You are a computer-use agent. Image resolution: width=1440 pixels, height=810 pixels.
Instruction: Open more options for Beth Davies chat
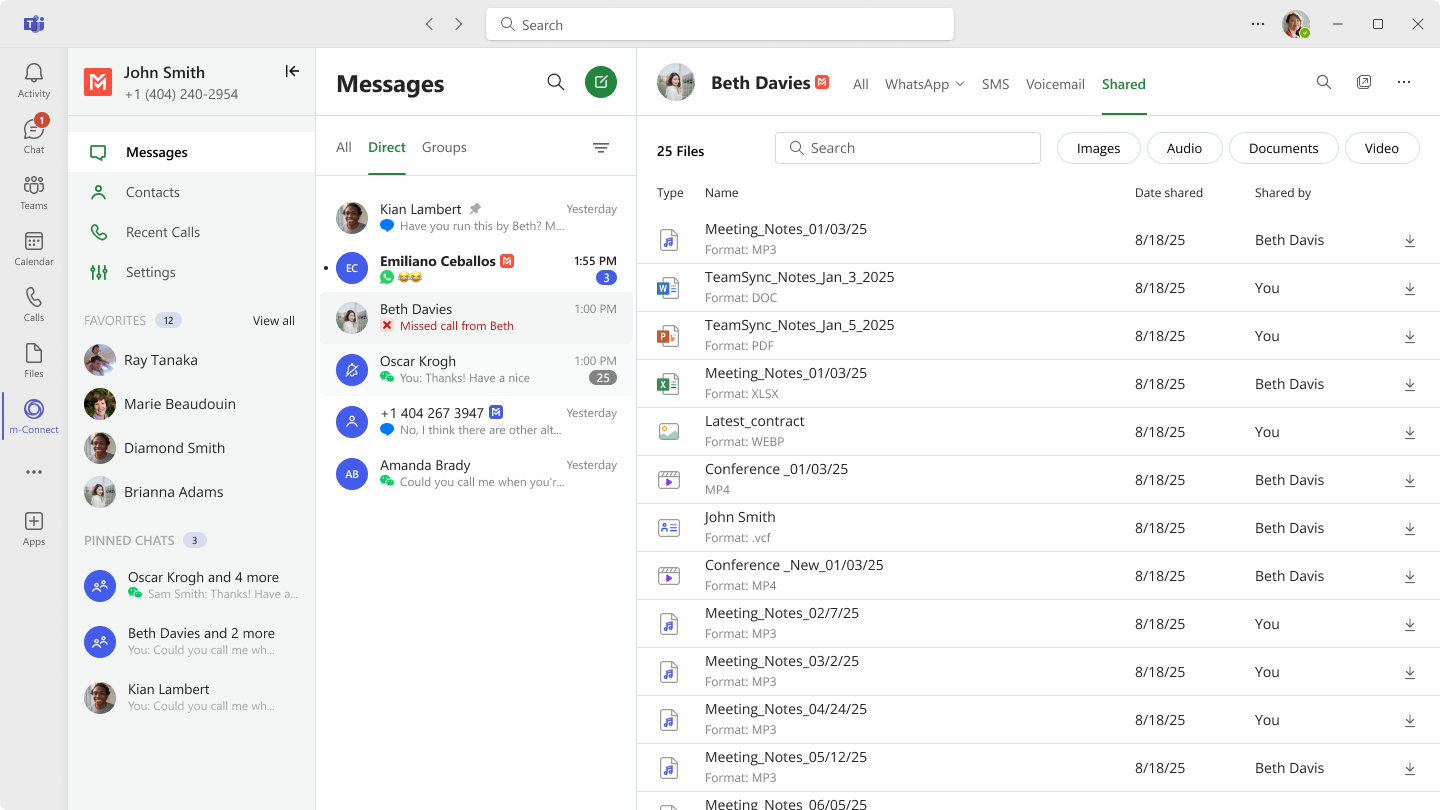[1404, 82]
